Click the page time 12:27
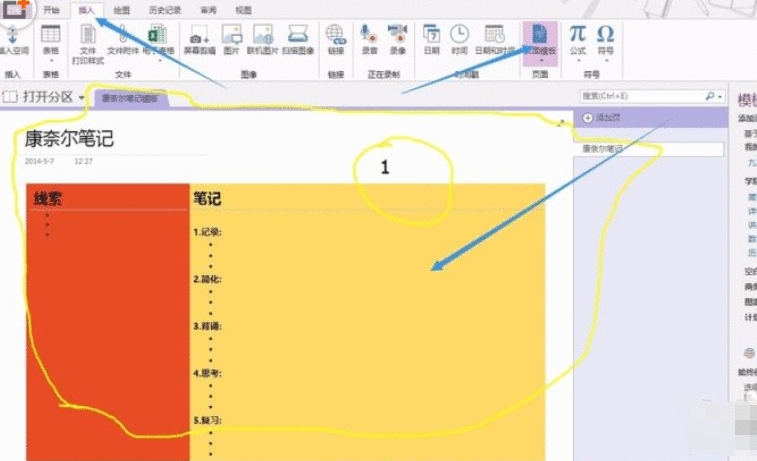Screen dimensions: 757x461 (x=83, y=161)
